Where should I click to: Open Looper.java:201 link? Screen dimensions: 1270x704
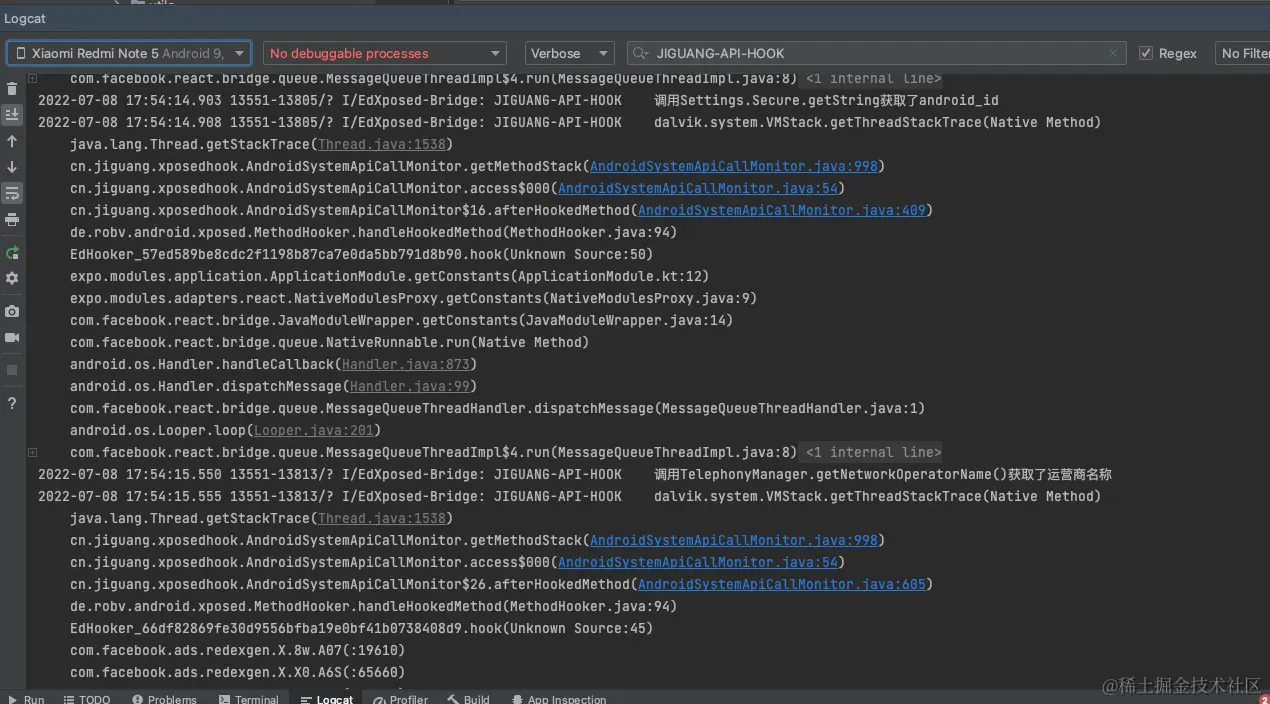313,430
